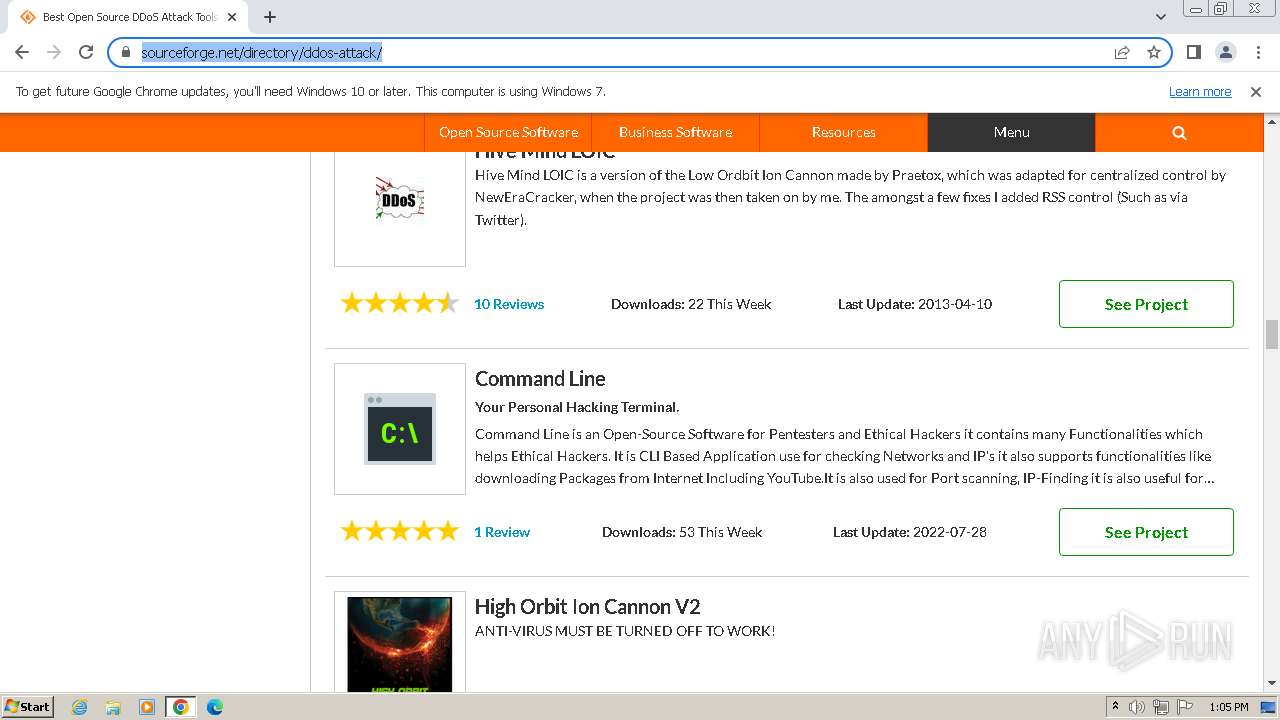Viewport: 1280px width, 720px height.
Task: See Project for Hive Mind LOIC
Action: (1146, 304)
